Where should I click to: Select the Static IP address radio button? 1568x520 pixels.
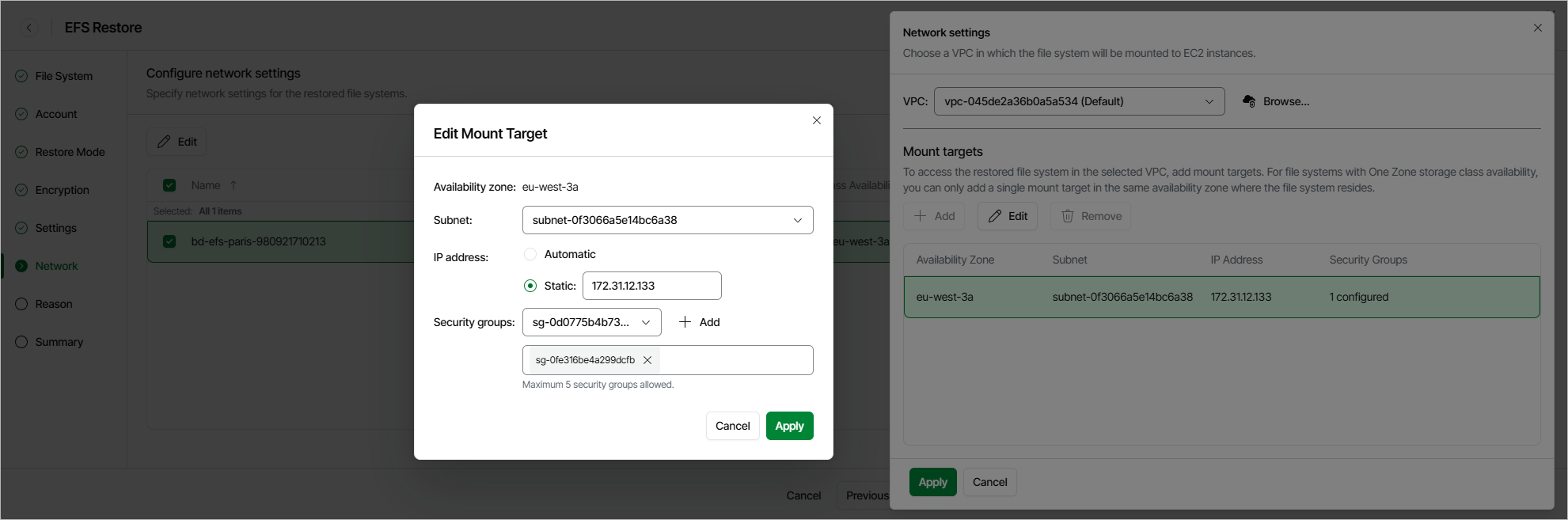pos(530,286)
